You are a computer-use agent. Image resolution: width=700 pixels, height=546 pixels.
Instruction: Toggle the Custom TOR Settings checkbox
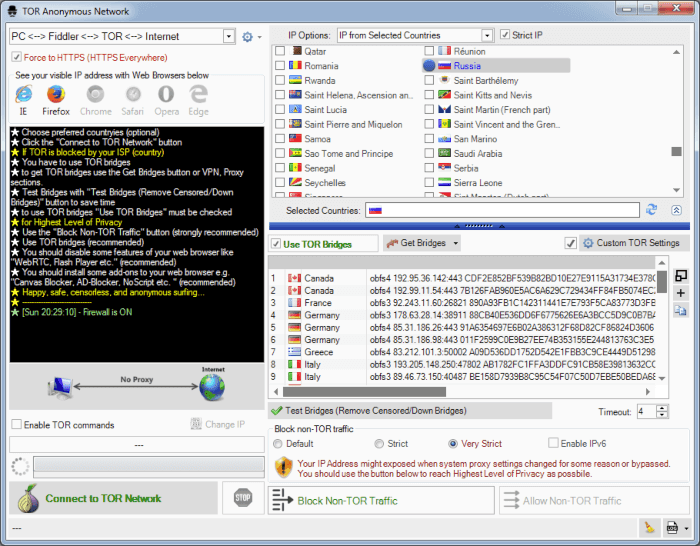click(x=571, y=243)
